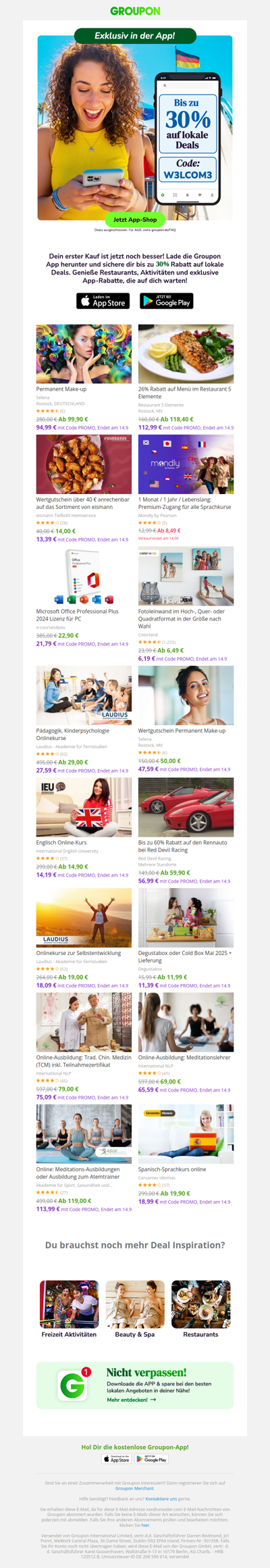270x1568 pixels.
Task: Open the eismann Wertgutschein deal title
Action: coord(83,503)
